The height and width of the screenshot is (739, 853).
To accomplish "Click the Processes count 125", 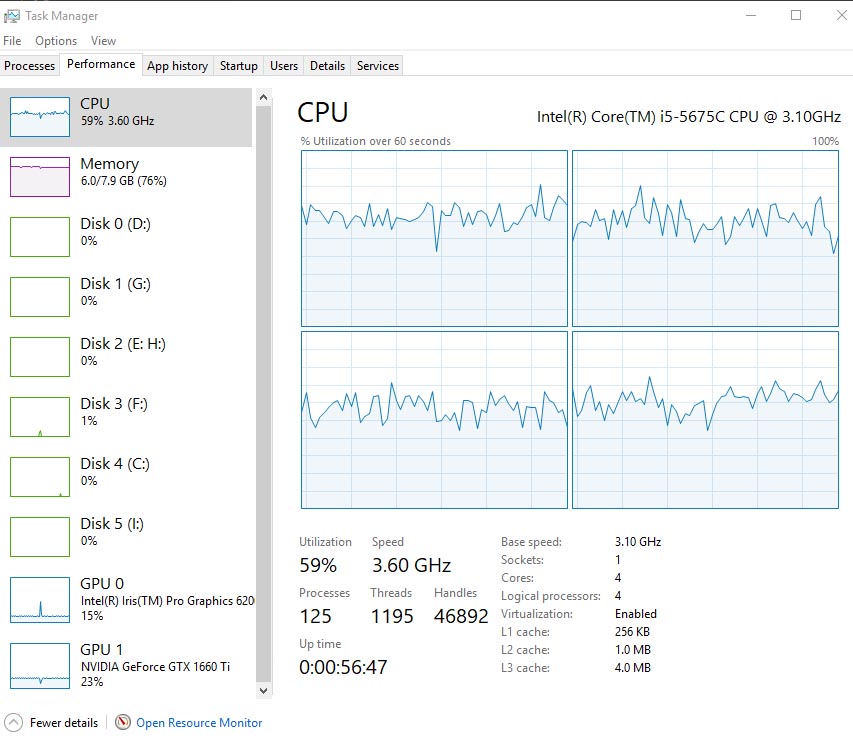I will (316, 616).
